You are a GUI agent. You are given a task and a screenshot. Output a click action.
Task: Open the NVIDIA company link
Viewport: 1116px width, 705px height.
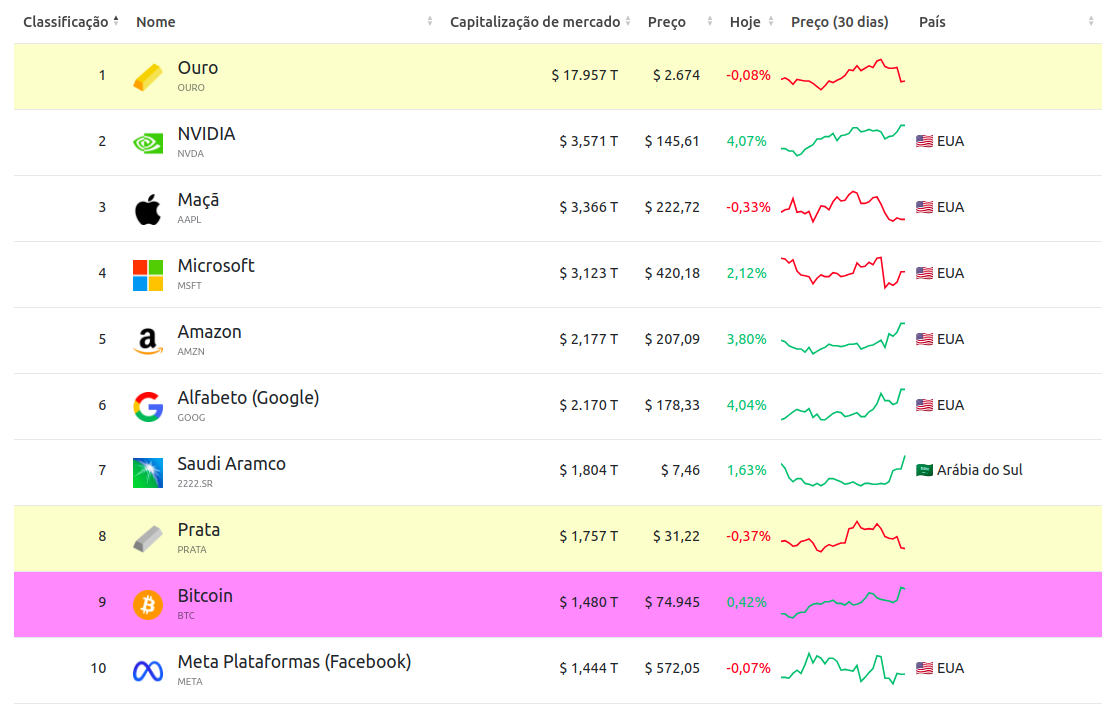tap(206, 134)
